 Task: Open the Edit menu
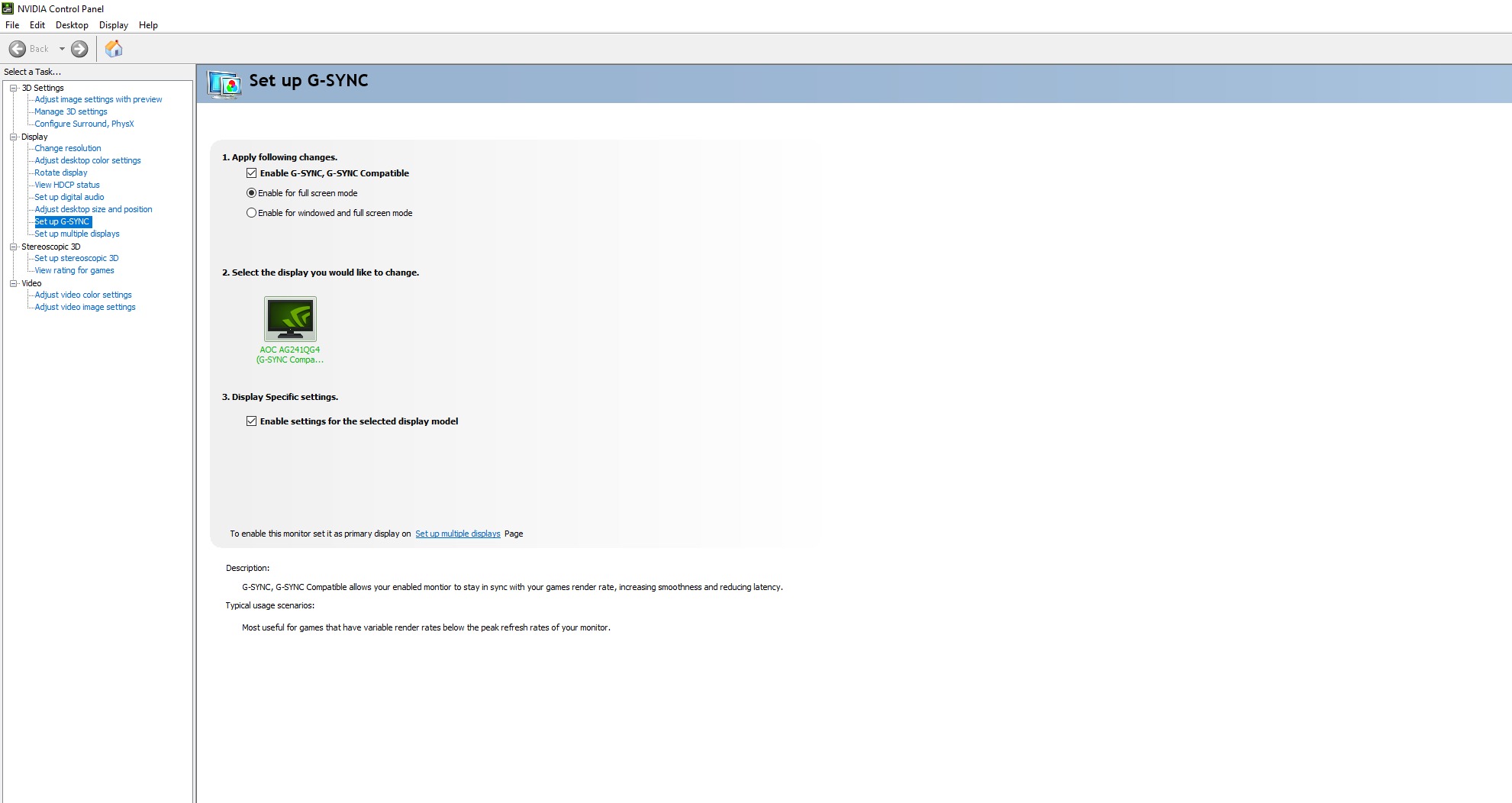click(37, 25)
